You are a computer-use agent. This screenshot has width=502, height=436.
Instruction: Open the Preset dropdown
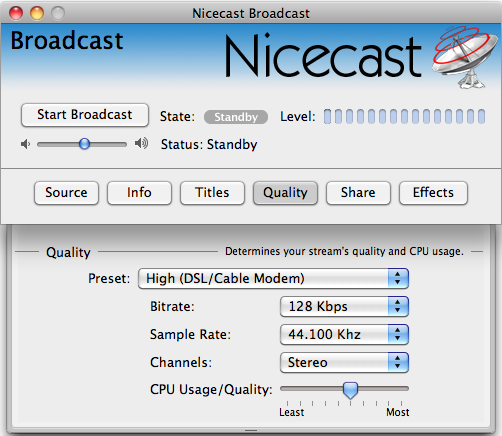(273, 278)
